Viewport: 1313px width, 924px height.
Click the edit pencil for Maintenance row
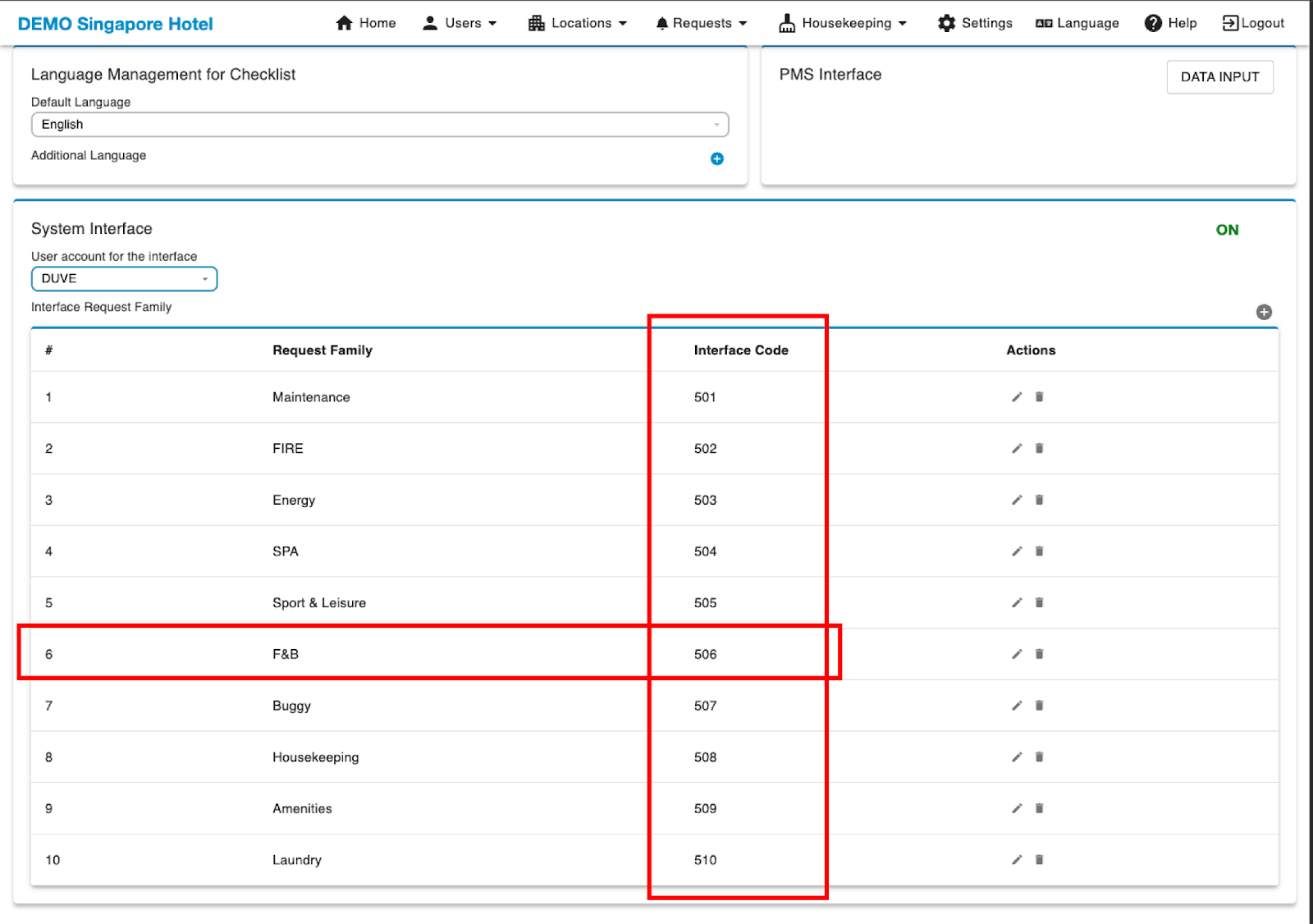click(1017, 397)
